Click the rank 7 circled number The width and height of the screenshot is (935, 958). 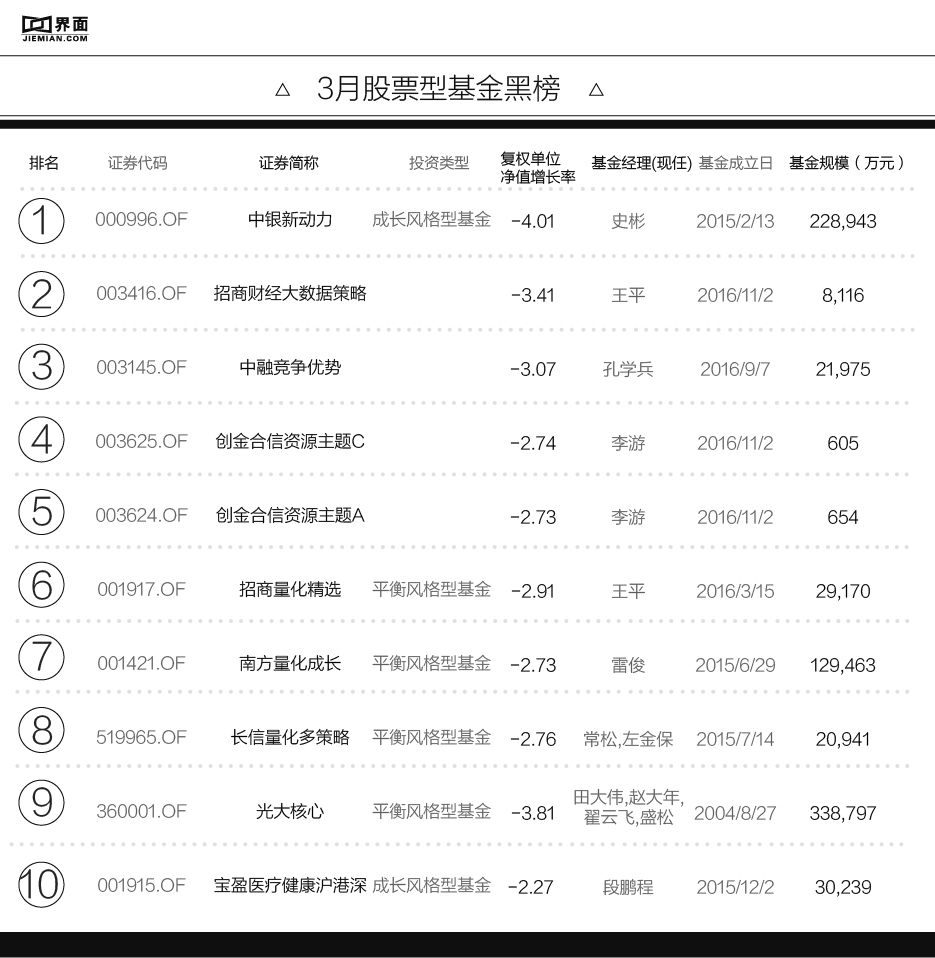[x=41, y=657]
